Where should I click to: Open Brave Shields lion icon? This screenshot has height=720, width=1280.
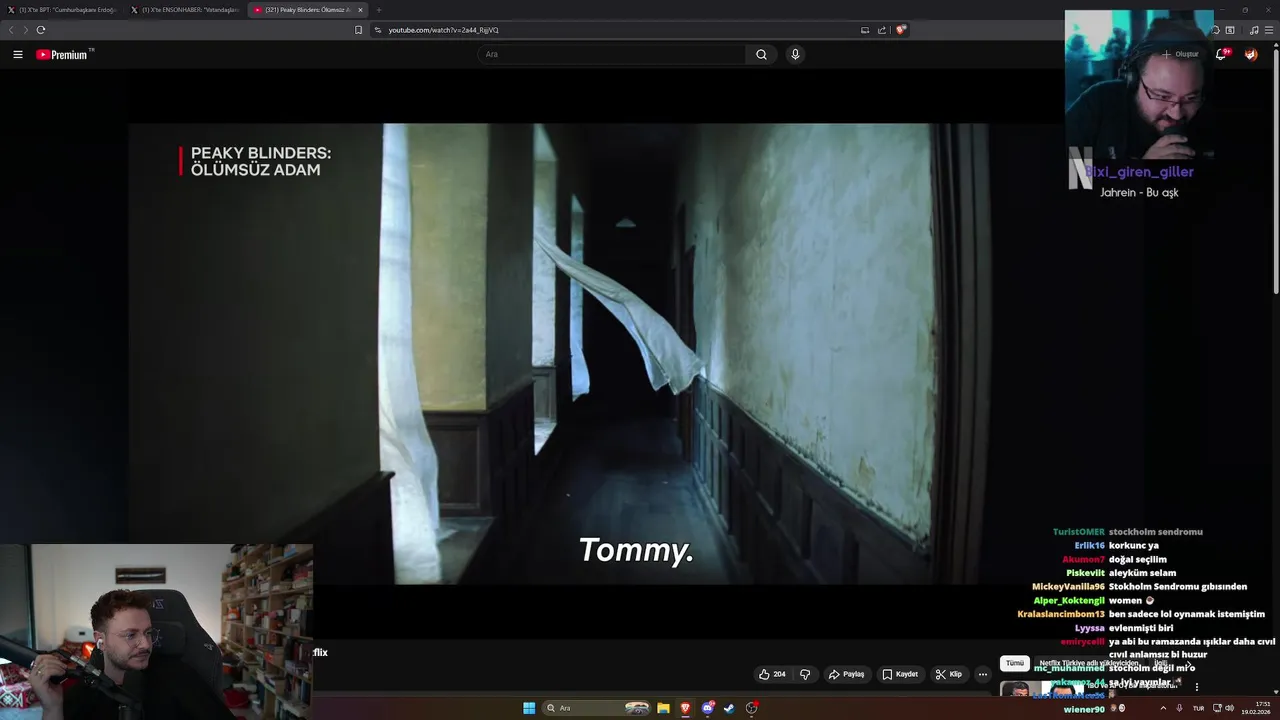point(900,30)
